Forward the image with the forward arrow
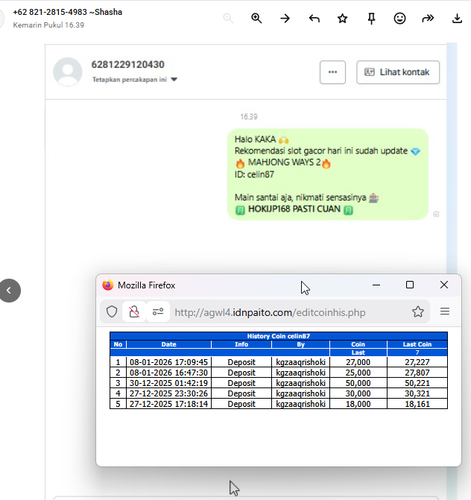471x500 pixels. pyautogui.click(x=428, y=18)
